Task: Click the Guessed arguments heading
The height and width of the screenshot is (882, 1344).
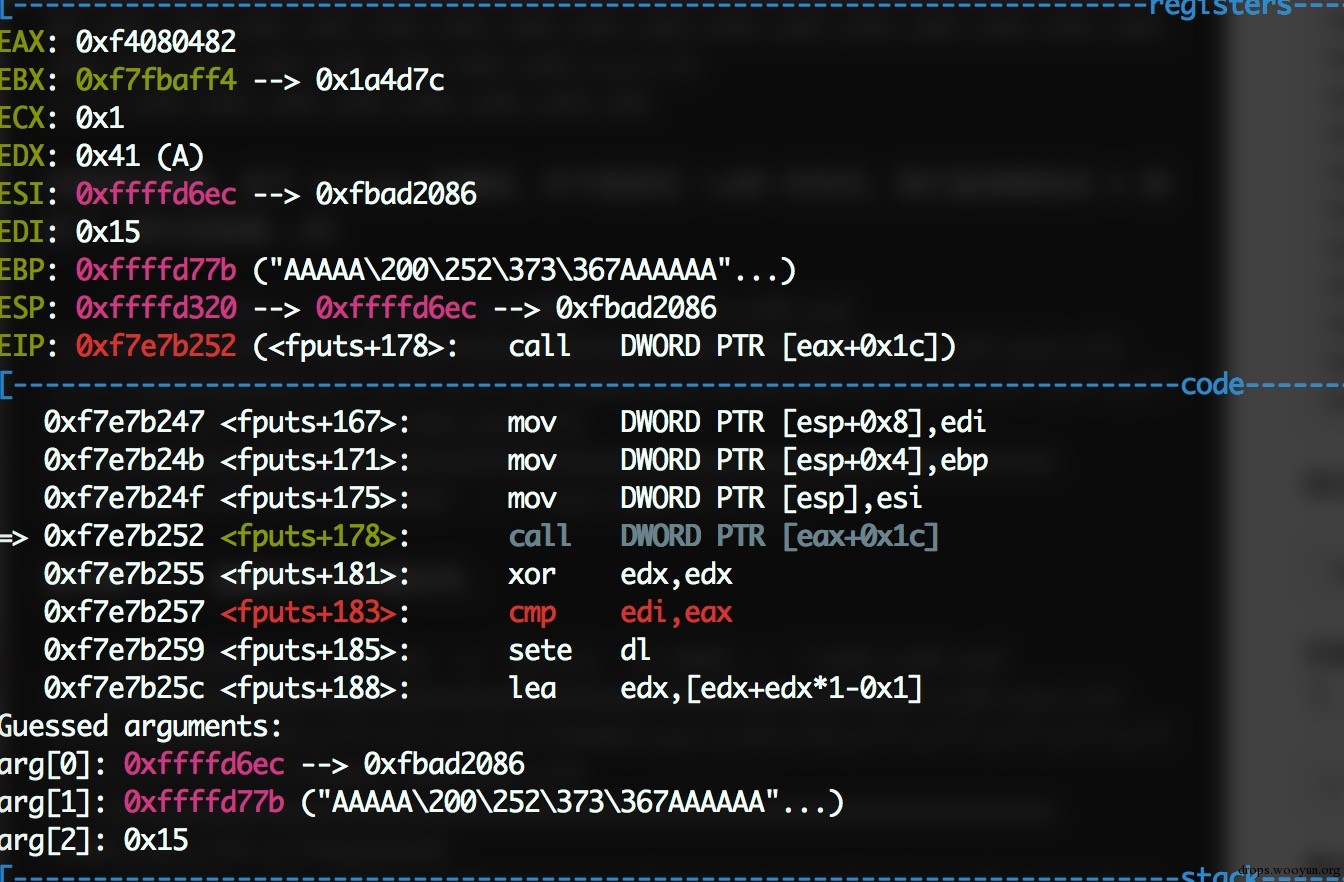Action: 141,727
